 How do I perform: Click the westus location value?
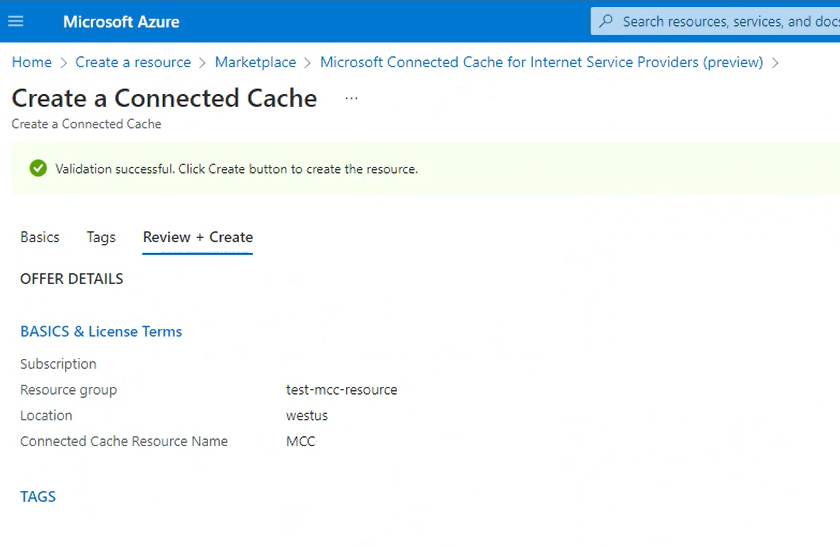307,415
